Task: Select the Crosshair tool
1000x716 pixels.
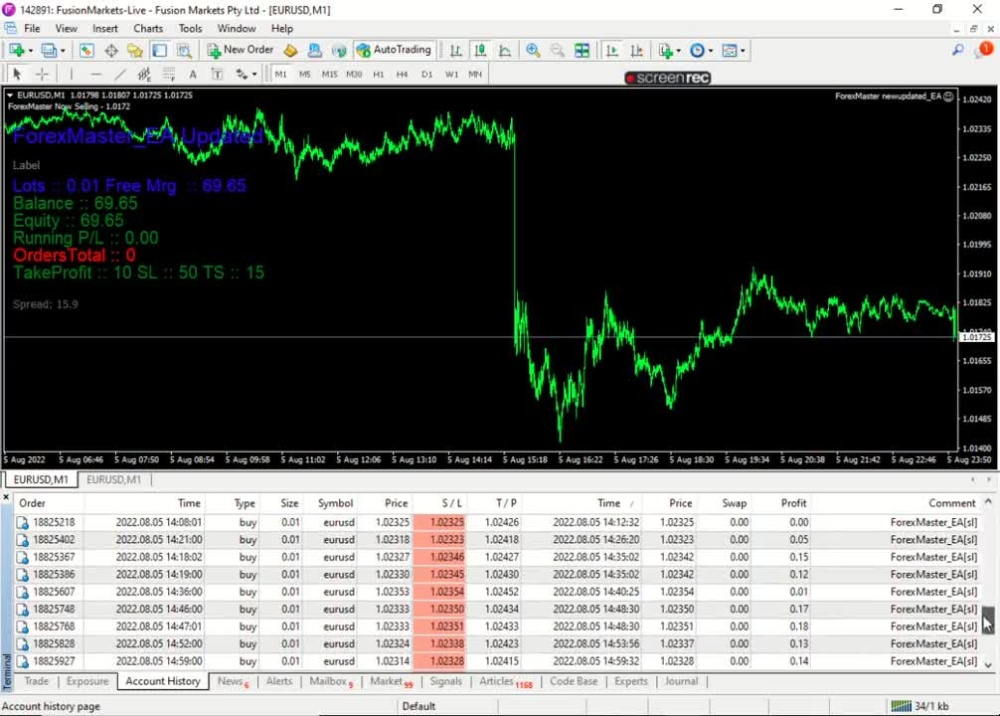Action: pyautogui.click(x=41, y=74)
